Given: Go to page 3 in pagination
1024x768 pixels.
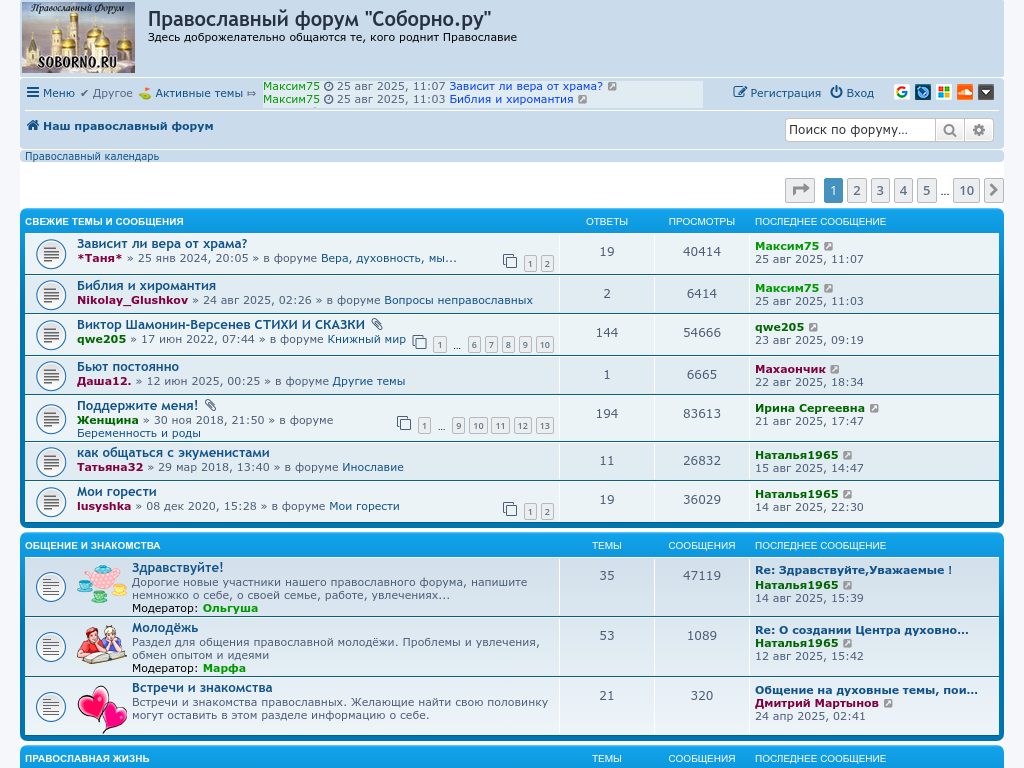Looking at the screenshot, I should pyautogui.click(x=880, y=191).
